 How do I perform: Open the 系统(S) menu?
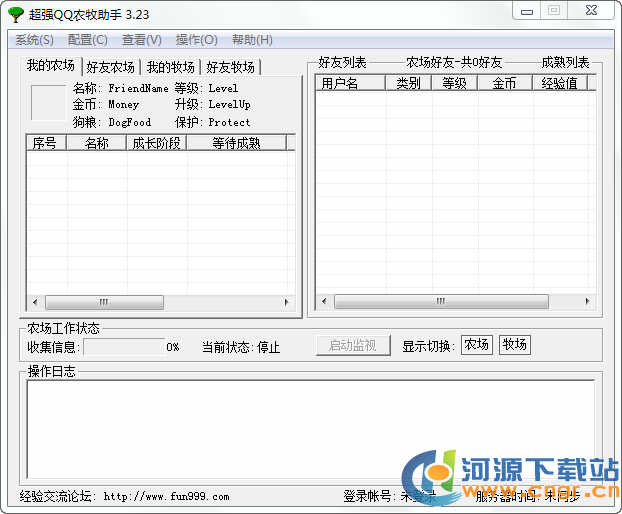pos(35,40)
